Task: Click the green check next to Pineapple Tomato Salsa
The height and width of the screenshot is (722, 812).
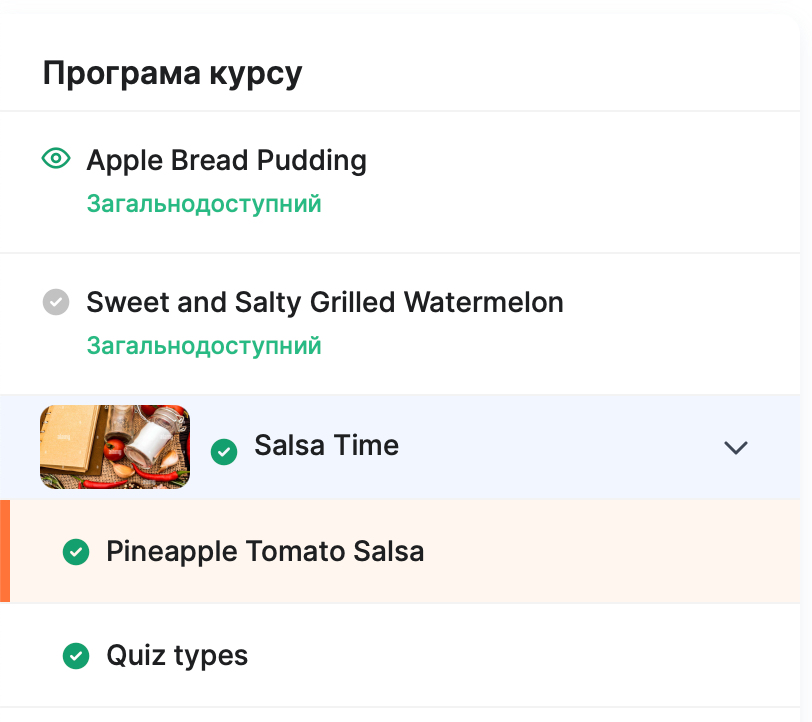Action: coord(76,551)
